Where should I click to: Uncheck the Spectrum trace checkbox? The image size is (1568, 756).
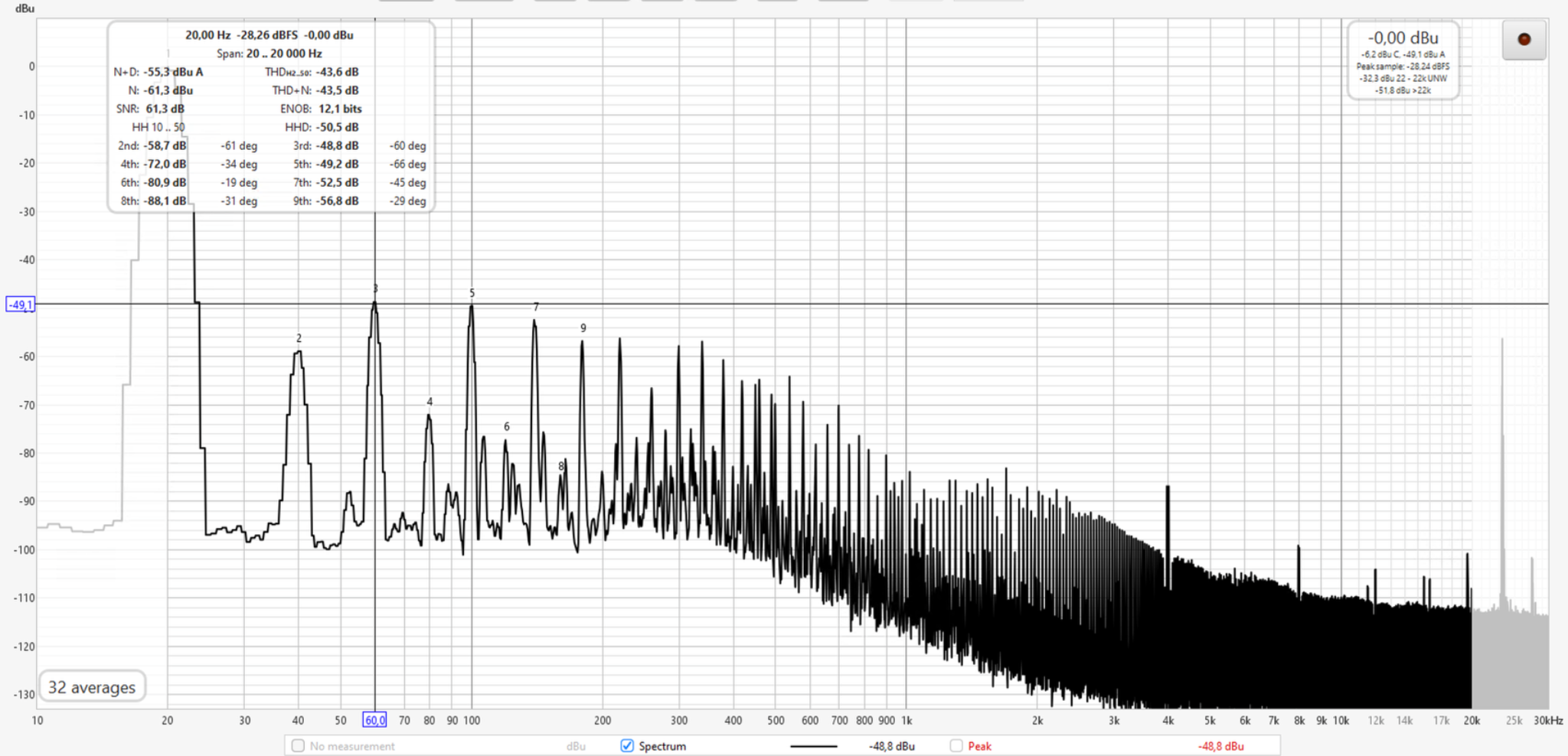[x=627, y=745]
